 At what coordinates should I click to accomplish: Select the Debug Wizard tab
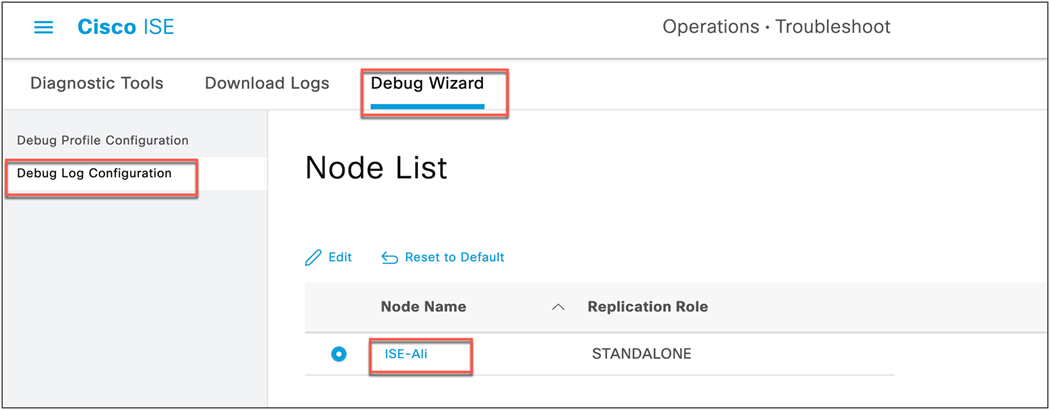click(427, 83)
